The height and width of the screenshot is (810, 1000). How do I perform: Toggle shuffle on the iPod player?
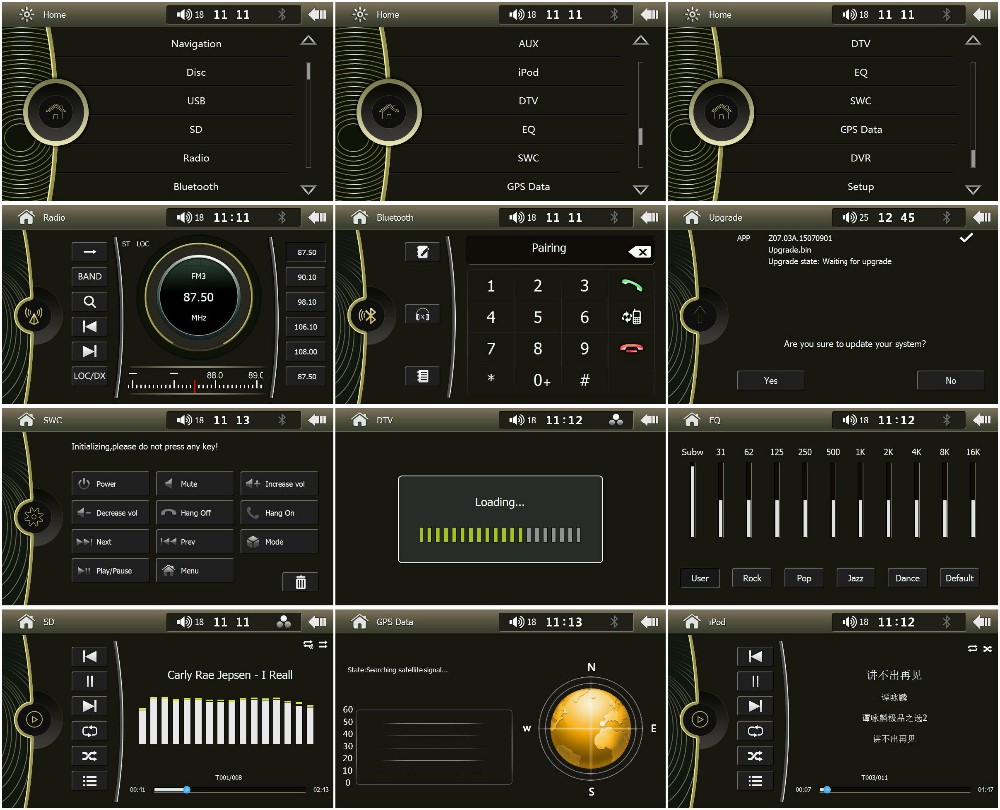(x=755, y=756)
